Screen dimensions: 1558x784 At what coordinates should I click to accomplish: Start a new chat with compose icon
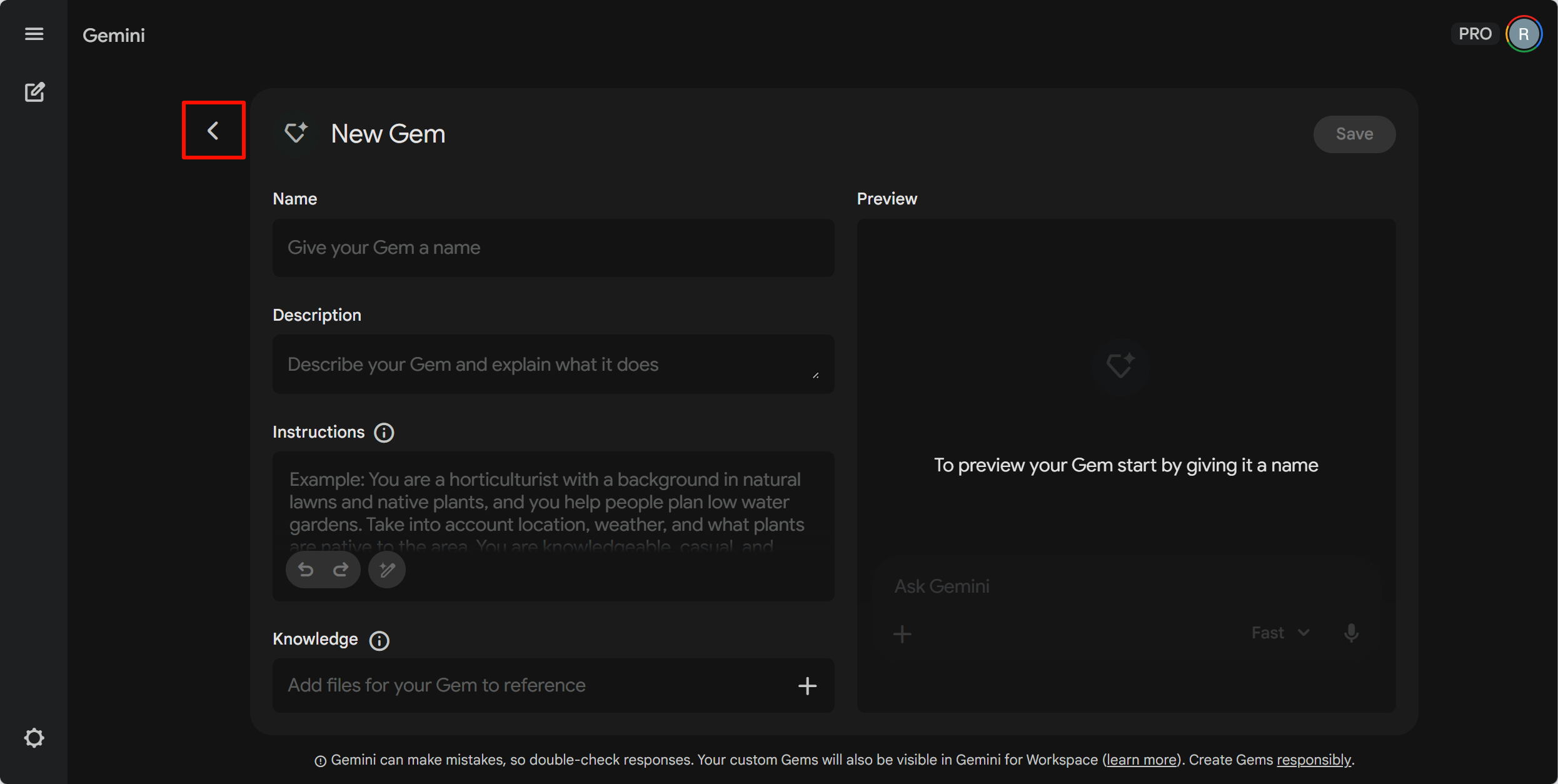34,93
